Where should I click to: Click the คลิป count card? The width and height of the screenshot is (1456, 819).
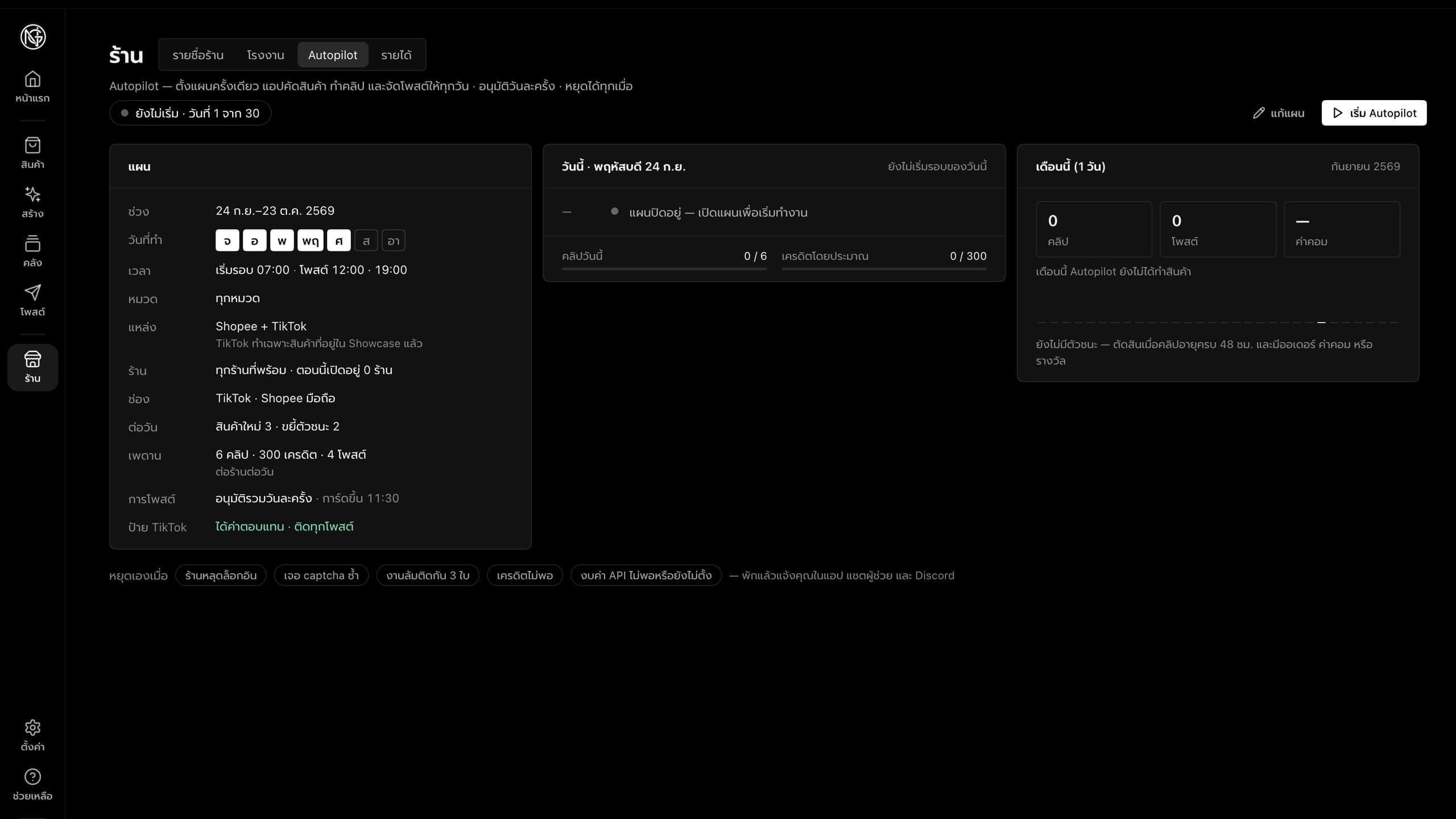click(1094, 229)
